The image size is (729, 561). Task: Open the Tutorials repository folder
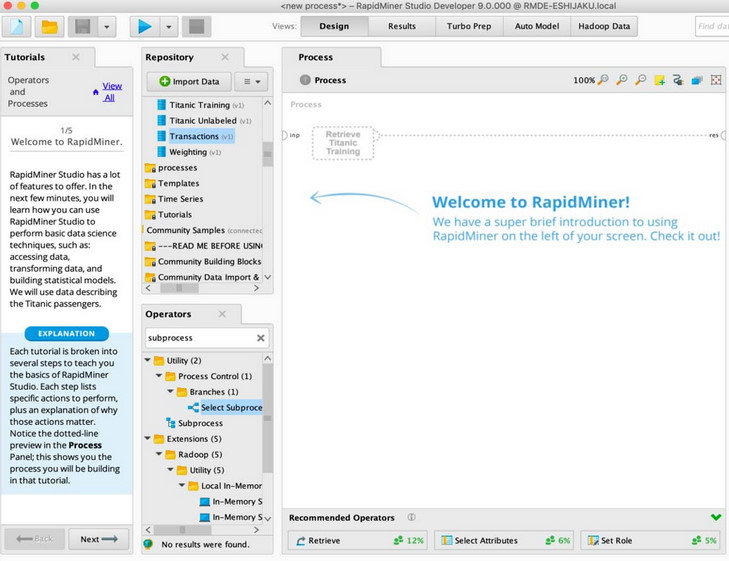tap(168, 215)
